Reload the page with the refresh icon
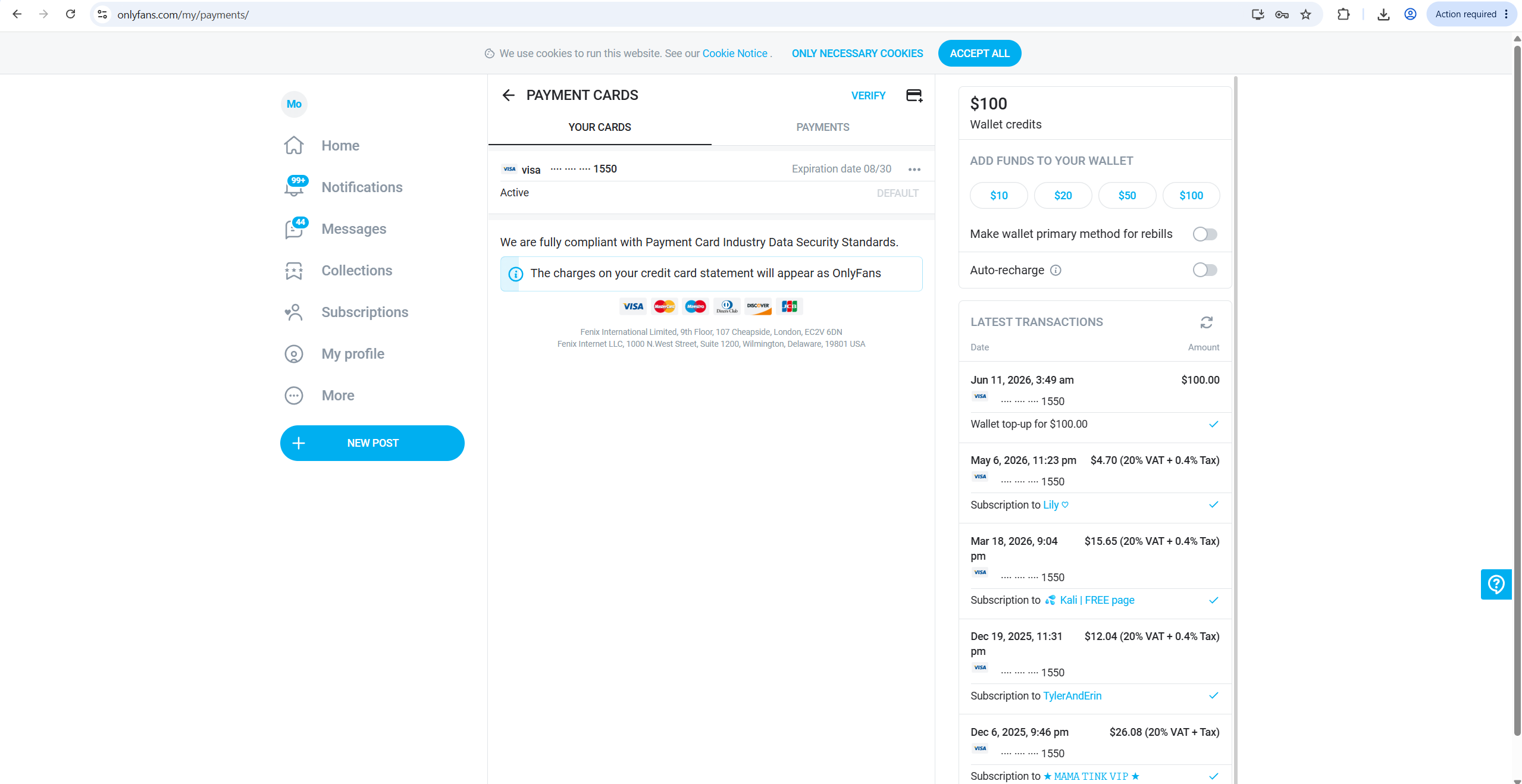 [70, 14]
